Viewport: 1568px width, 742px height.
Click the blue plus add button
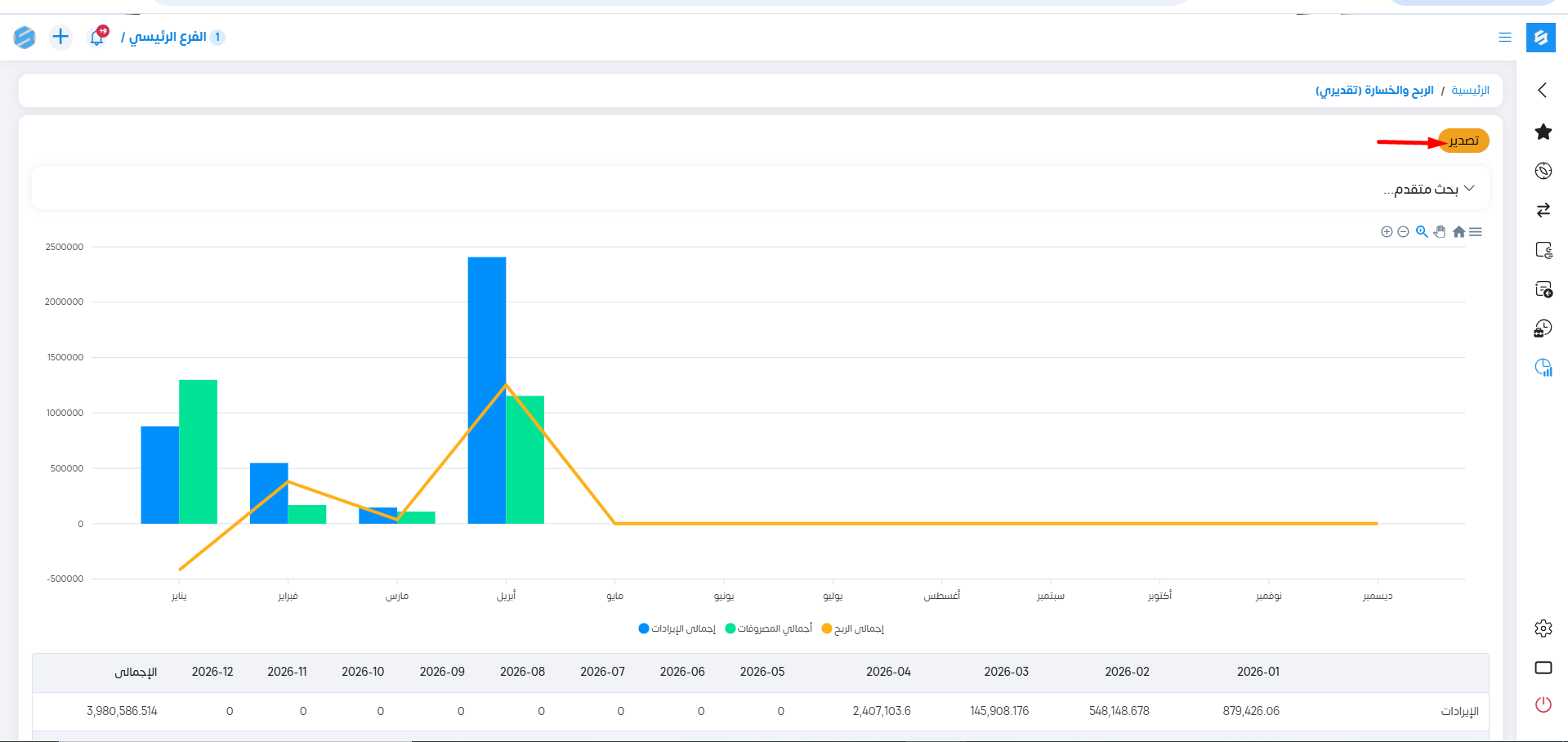pyautogui.click(x=60, y=37)
